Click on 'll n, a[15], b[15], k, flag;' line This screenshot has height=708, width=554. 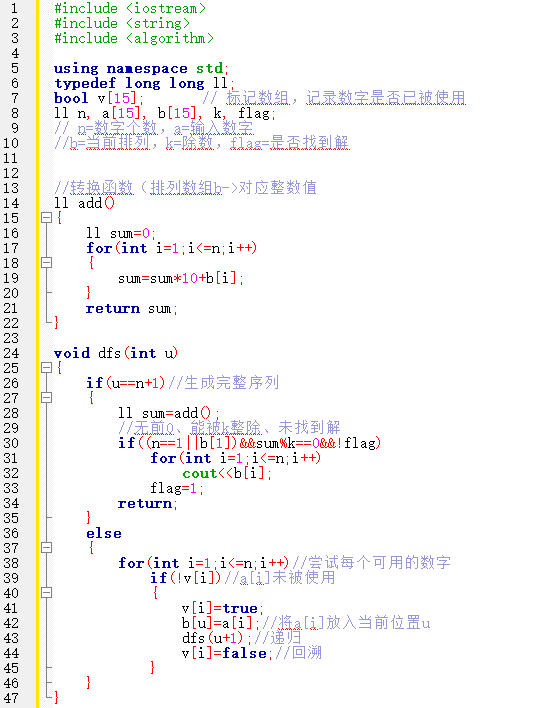165,113
